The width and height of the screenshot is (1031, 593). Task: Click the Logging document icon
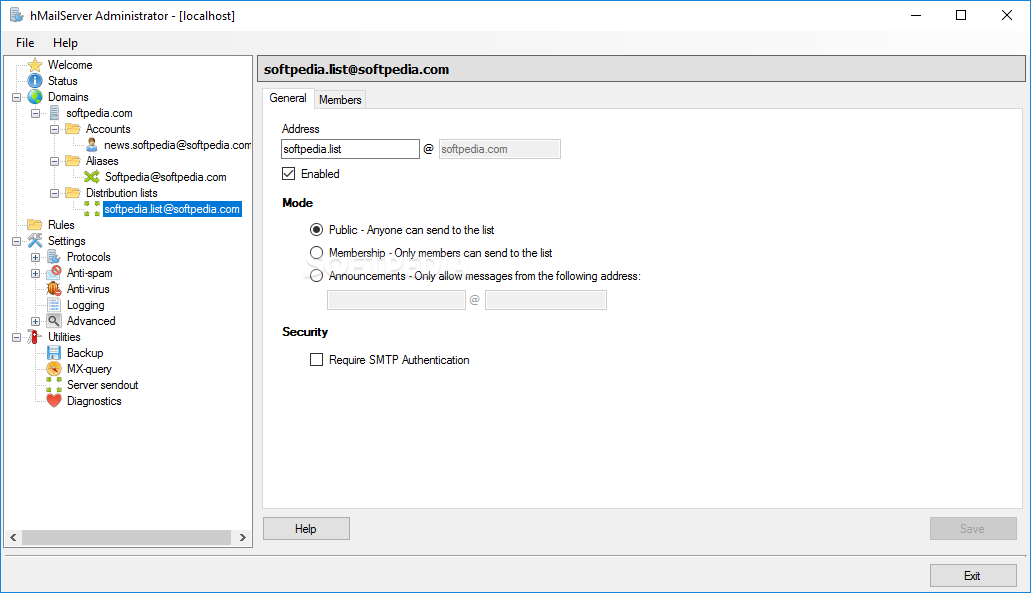click(54, 305)
